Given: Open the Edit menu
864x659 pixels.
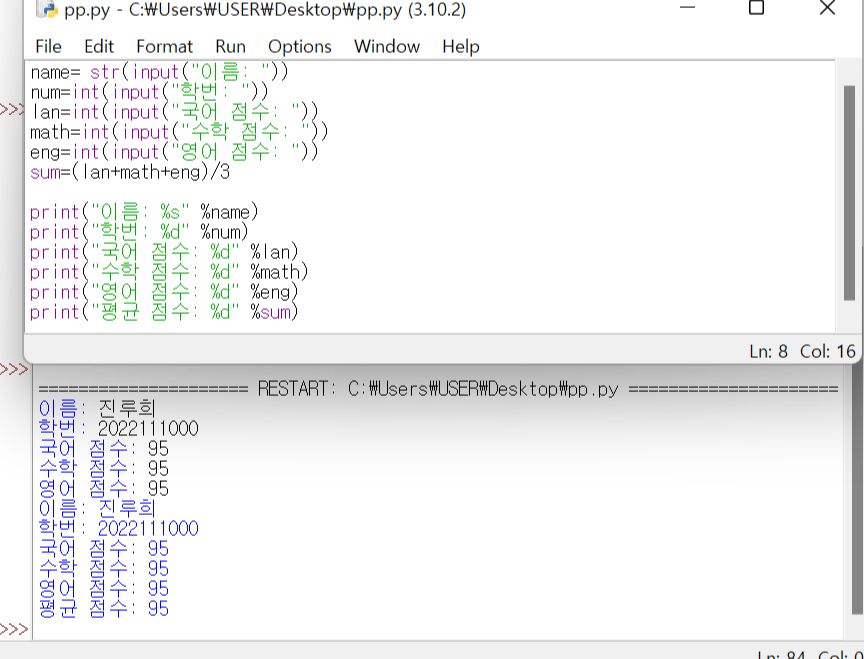Looking at the screenshot, I should pos(99,46).
